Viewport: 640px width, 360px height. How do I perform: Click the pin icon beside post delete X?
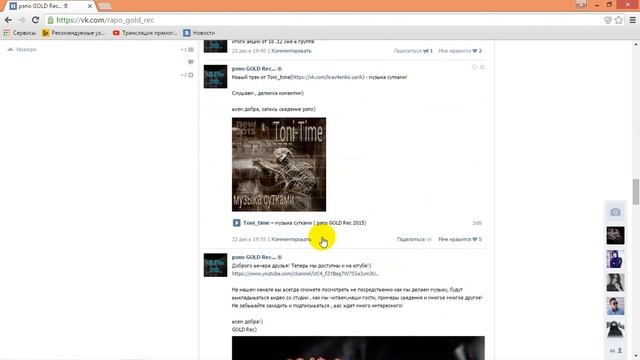[x=474, y=67]
